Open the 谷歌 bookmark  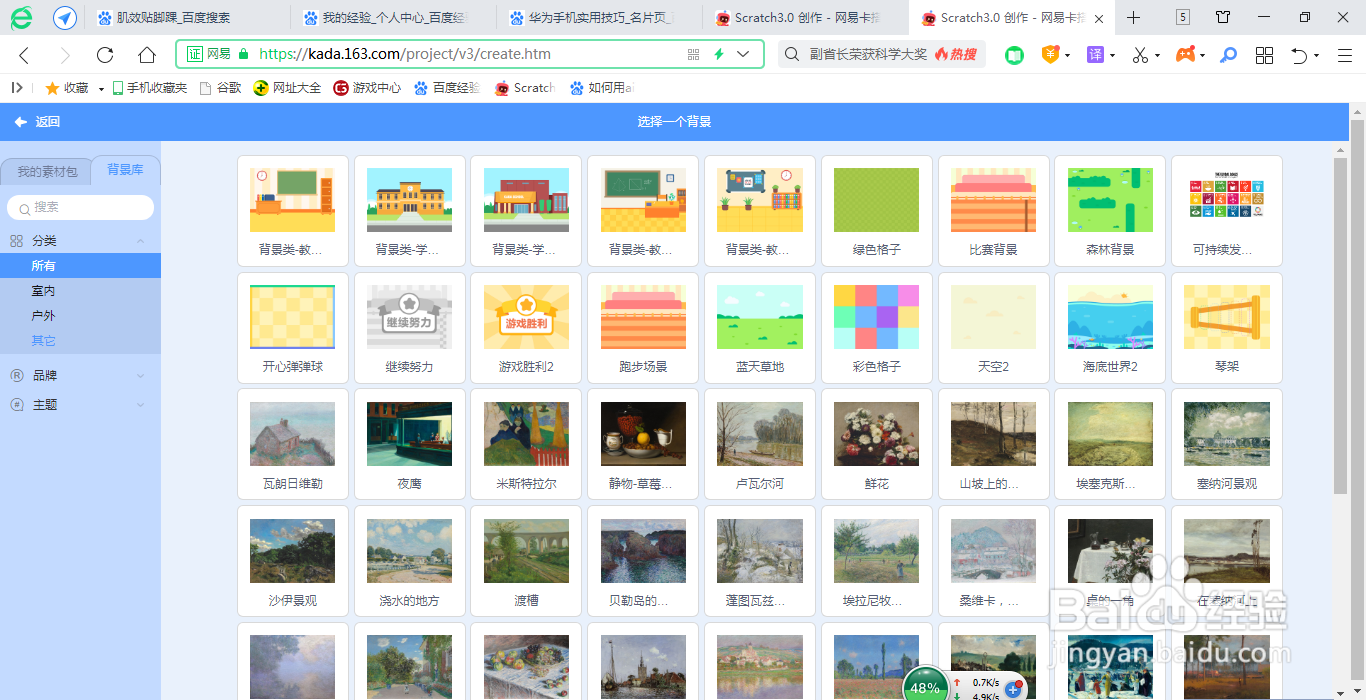coord(220,88)
